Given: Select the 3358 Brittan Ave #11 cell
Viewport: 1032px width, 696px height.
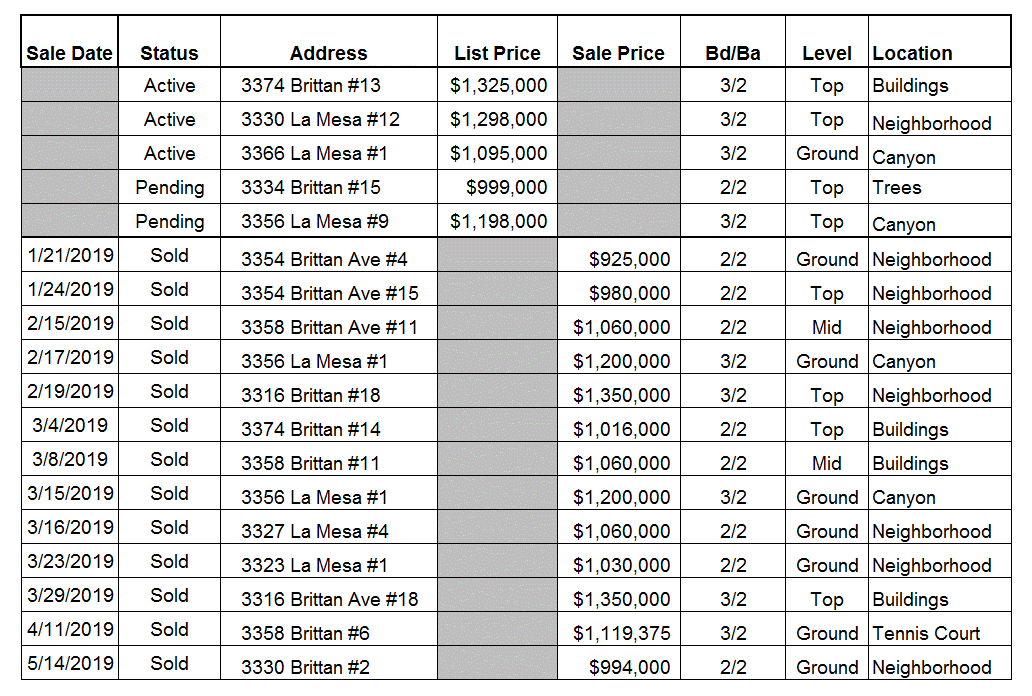Looking at the screenshot, I should tap(329, 328).
